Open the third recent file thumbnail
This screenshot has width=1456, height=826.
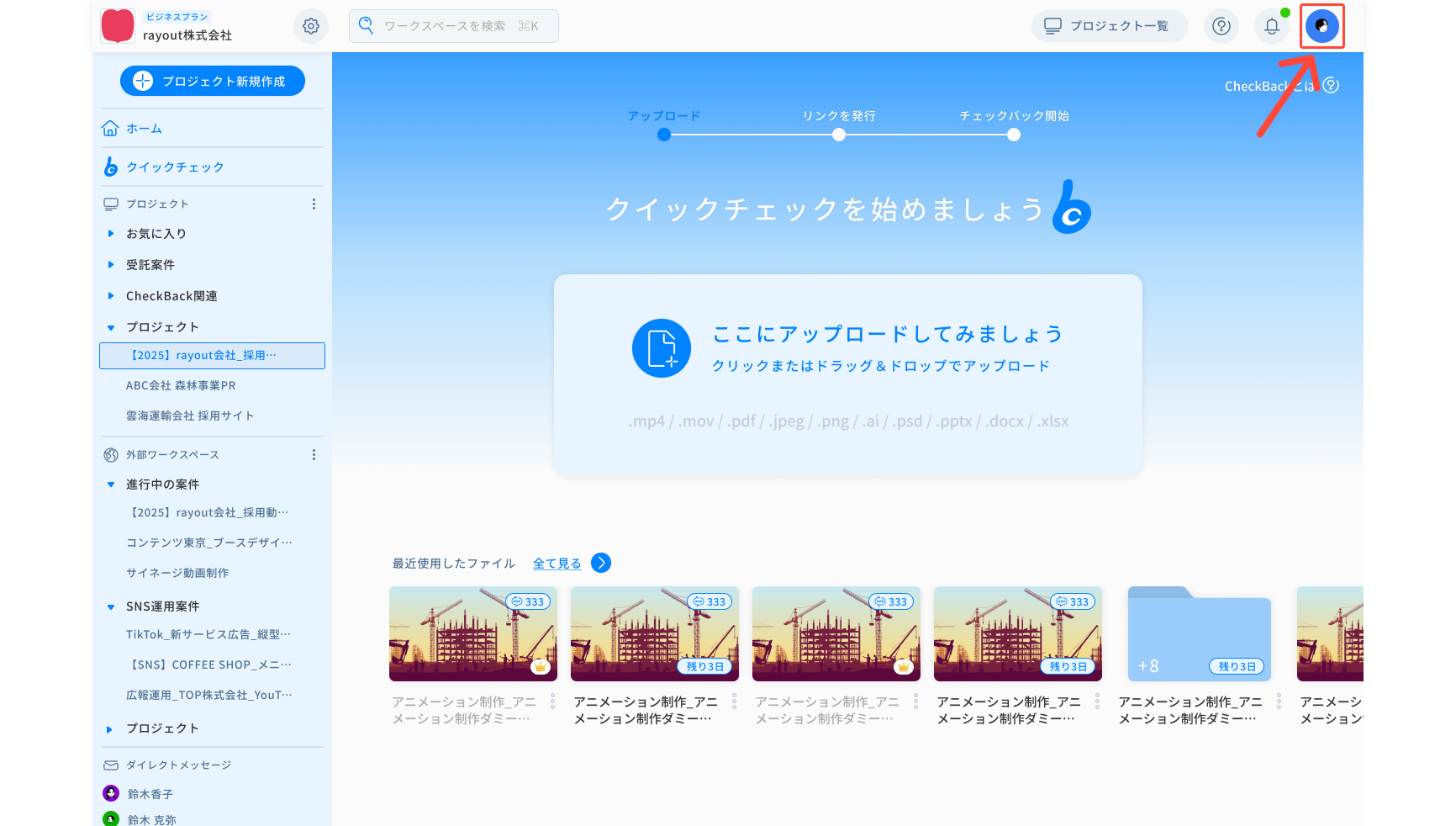(836, 633)
